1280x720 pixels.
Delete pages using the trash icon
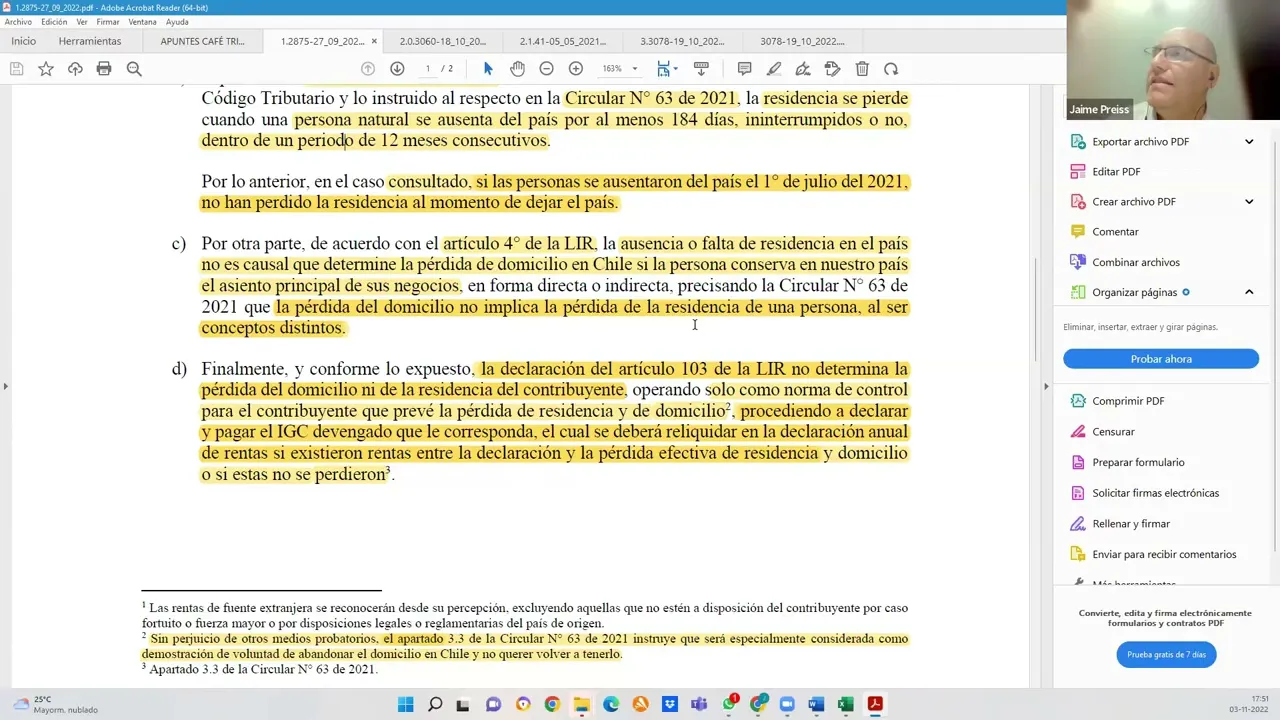[862, 68]
